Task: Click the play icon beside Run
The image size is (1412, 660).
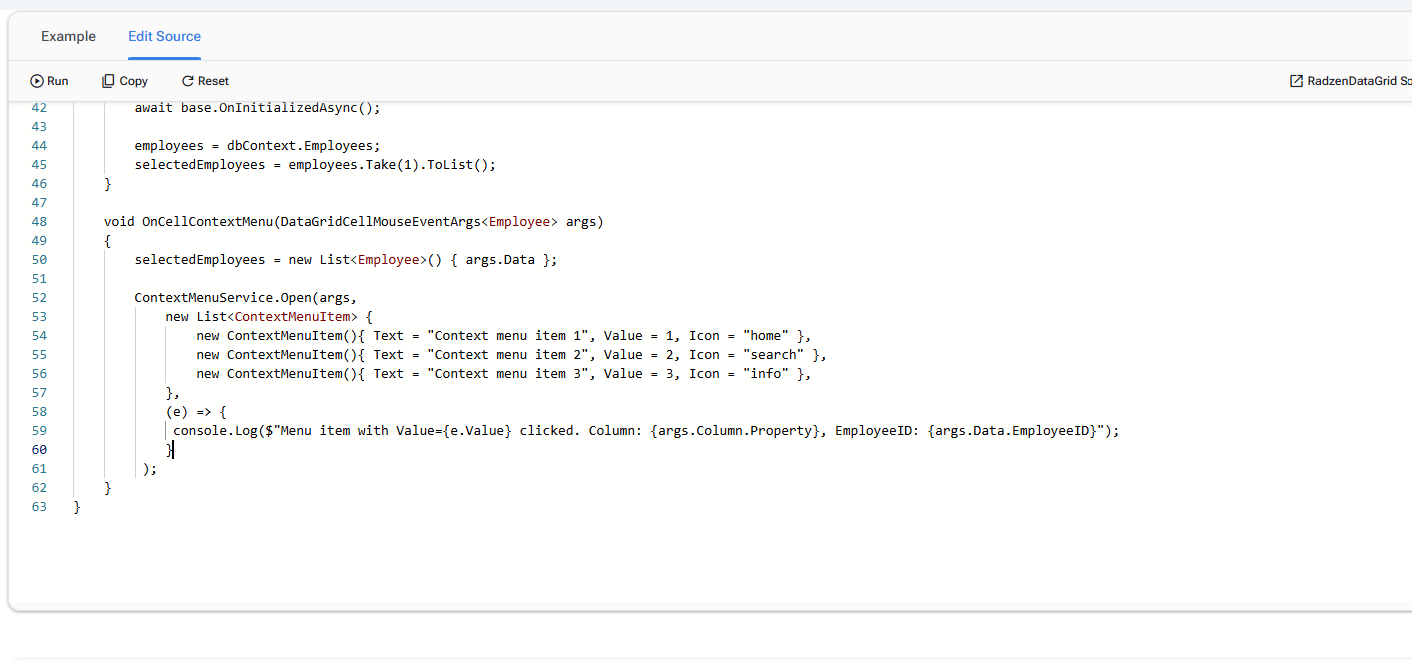Action: pyautogui.click(x=37, y=81)
